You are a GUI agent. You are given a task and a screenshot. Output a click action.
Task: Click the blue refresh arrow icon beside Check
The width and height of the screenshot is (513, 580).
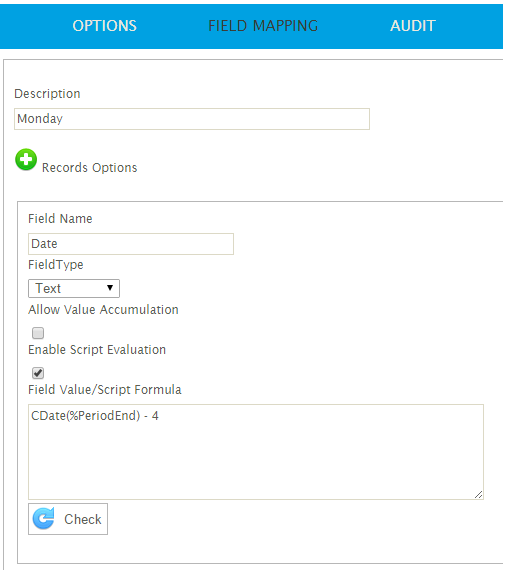tap(44, 519)
